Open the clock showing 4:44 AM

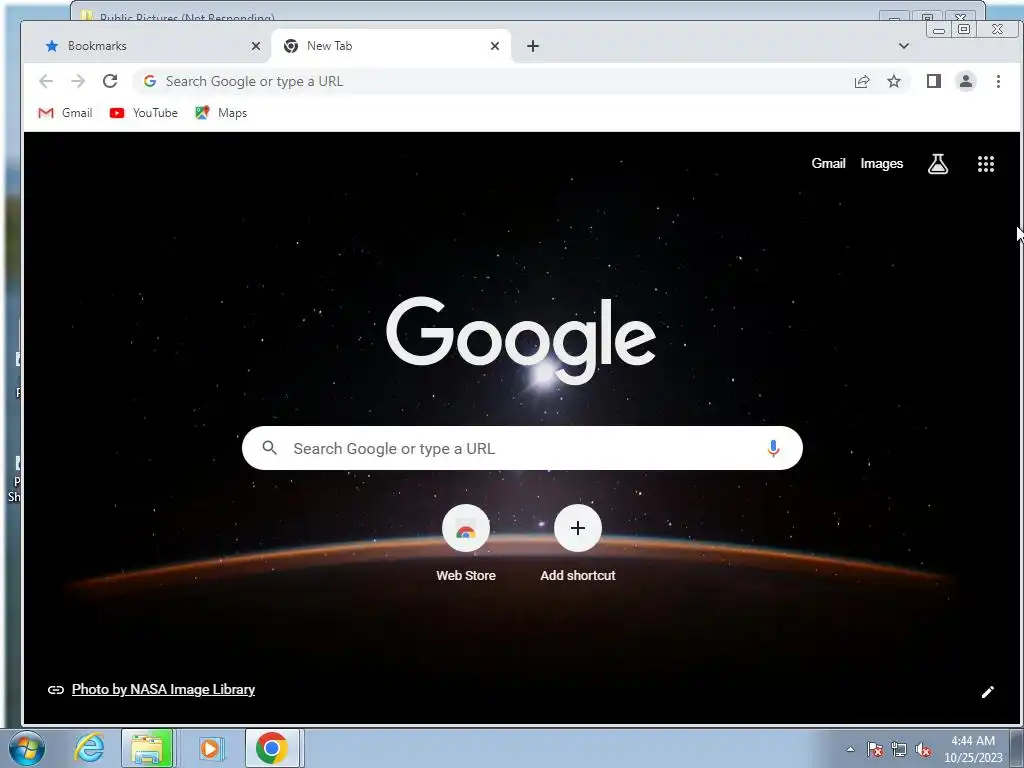pos(973,749)
